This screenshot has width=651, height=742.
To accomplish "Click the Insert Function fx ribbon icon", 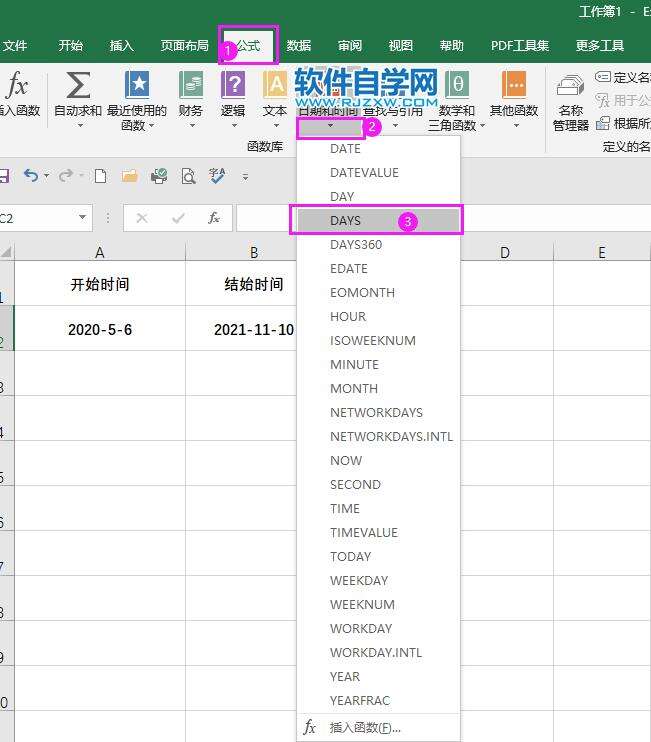I will 17,85.
